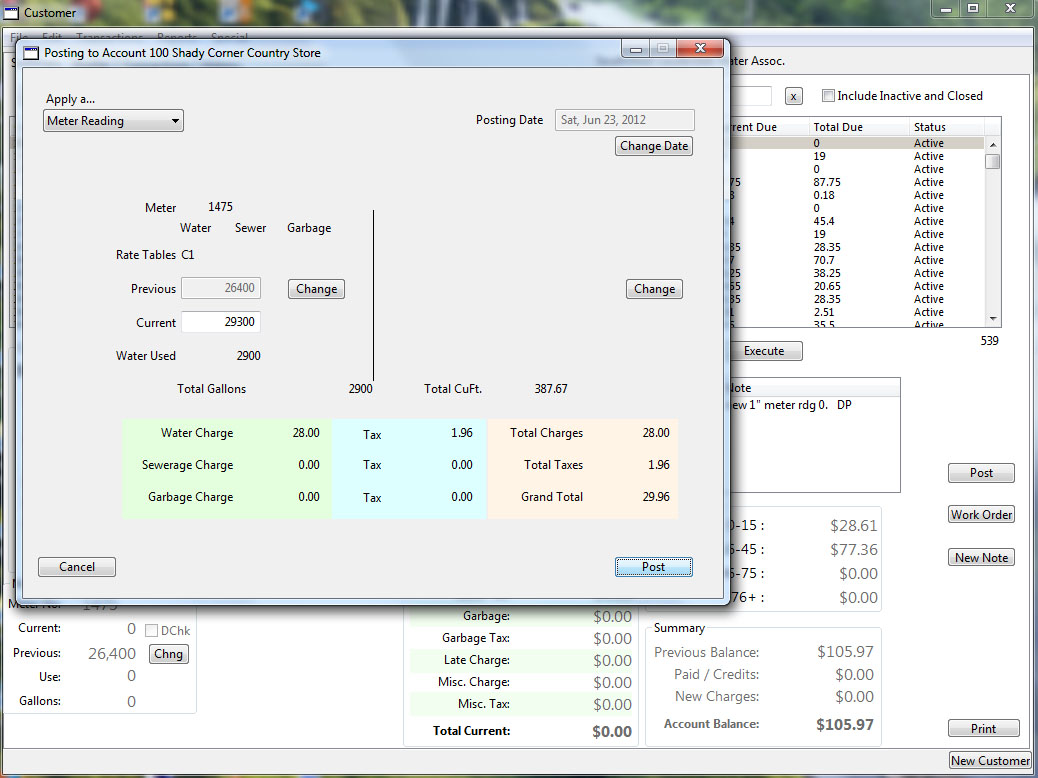This screenshot has width=1038, height=778.
Task: Click the Posting to Account dialog title icon
Action: tap(31, 53)
